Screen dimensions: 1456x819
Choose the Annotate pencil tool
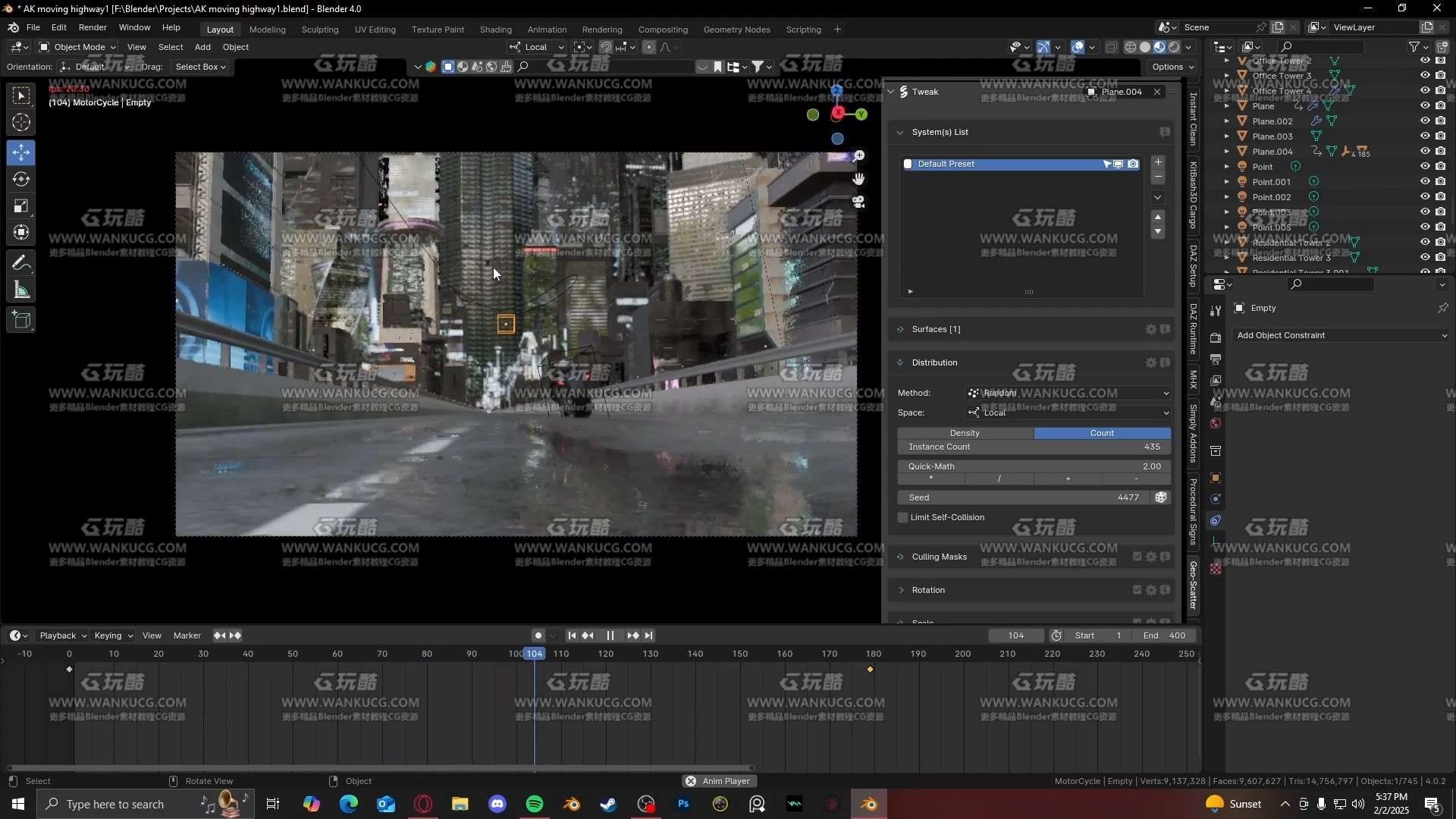coord(21,263)
